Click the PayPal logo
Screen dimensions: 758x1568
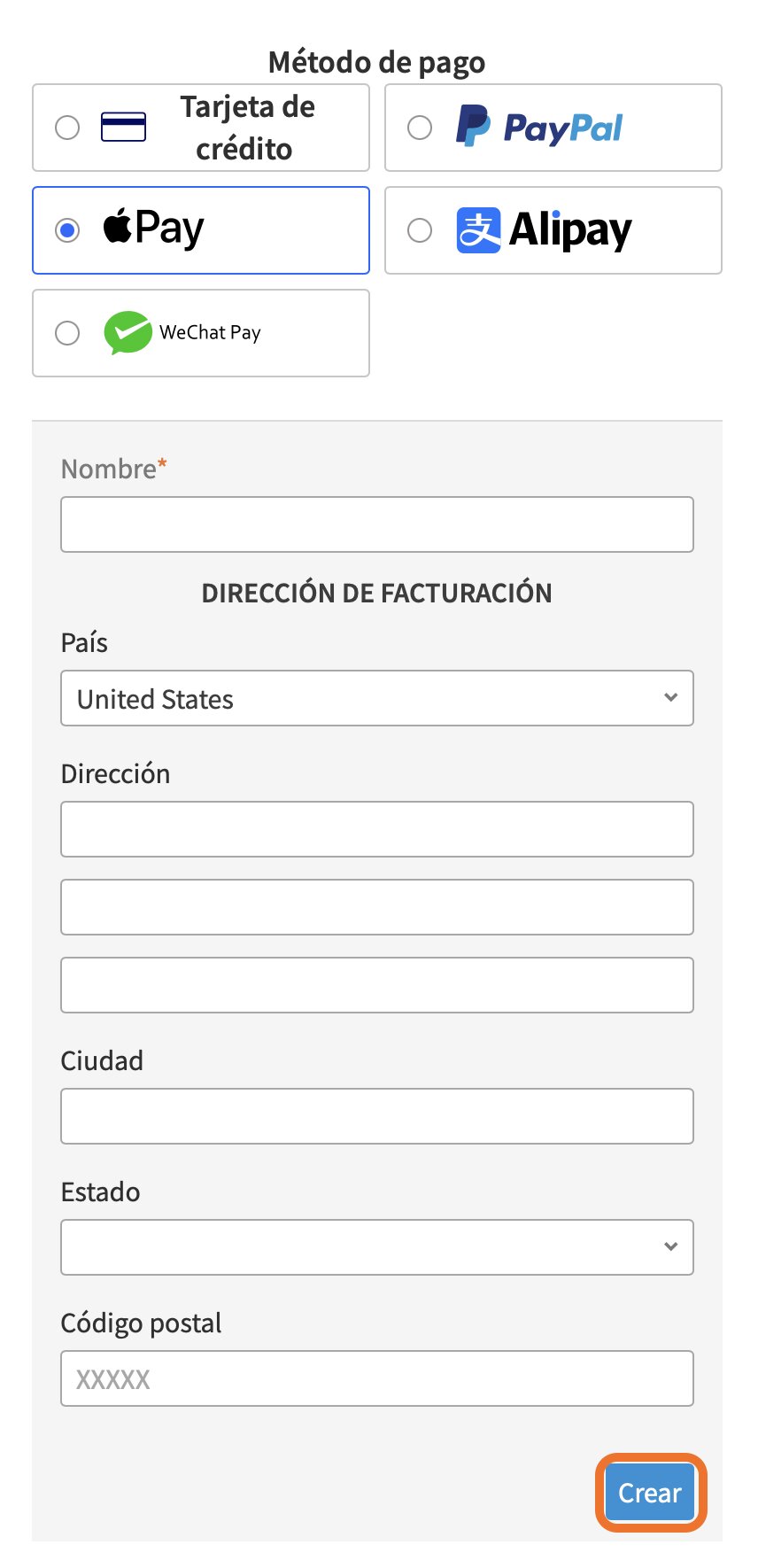[539, 127]
